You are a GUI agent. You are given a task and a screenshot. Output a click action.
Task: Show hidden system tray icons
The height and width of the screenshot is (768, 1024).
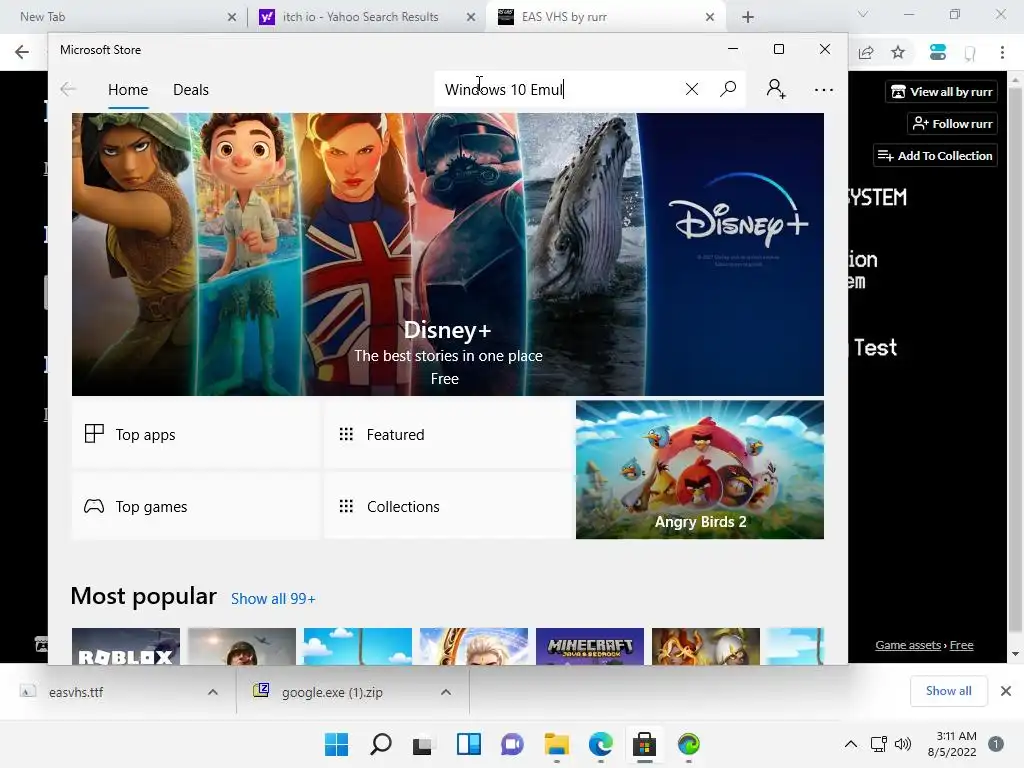(x=850, y=744)
